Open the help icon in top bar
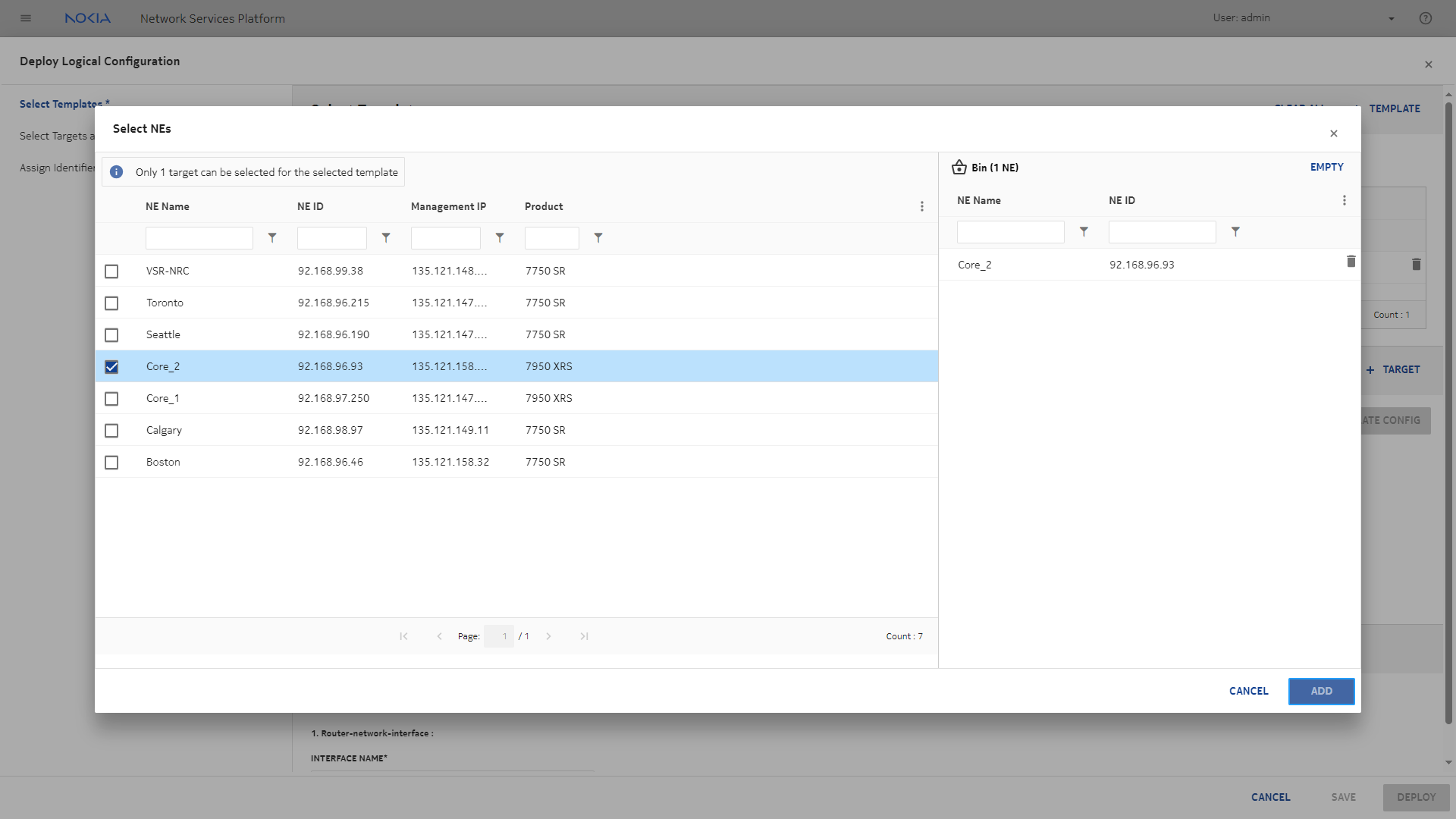Screen dimensions: 1456x819 (1426, 18)
